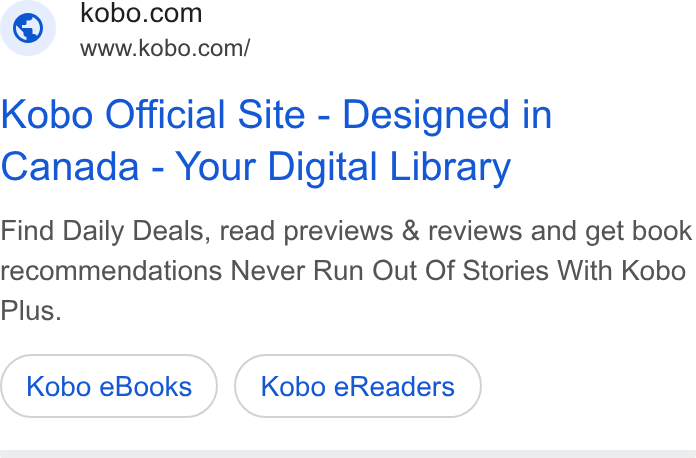Click the 'Find Daily Deals' snippet text
The width and height of the screenshot is (696, 458).
(105, 231)
